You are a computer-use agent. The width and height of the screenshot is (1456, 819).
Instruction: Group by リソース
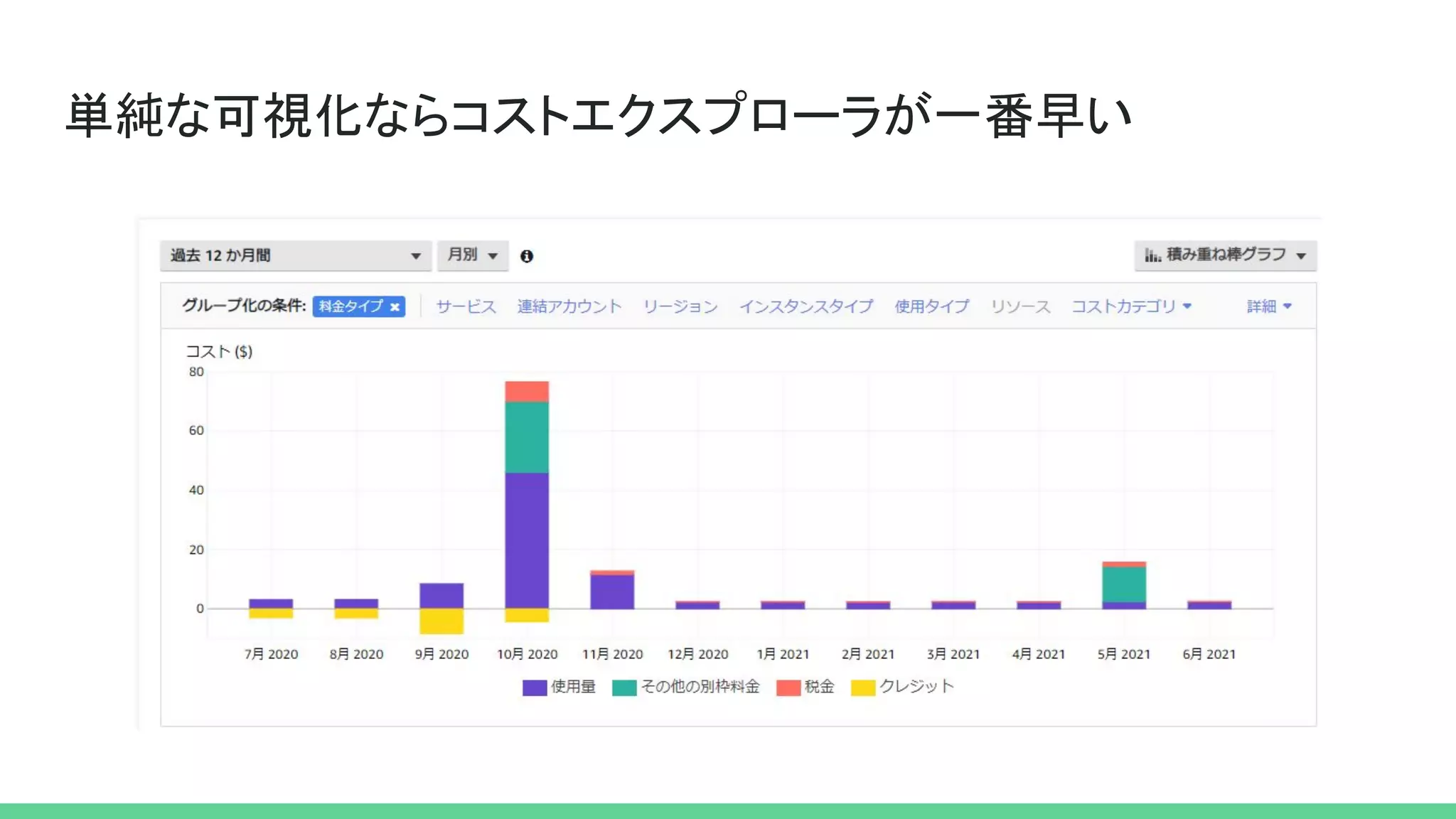[x=1020, y=306]
